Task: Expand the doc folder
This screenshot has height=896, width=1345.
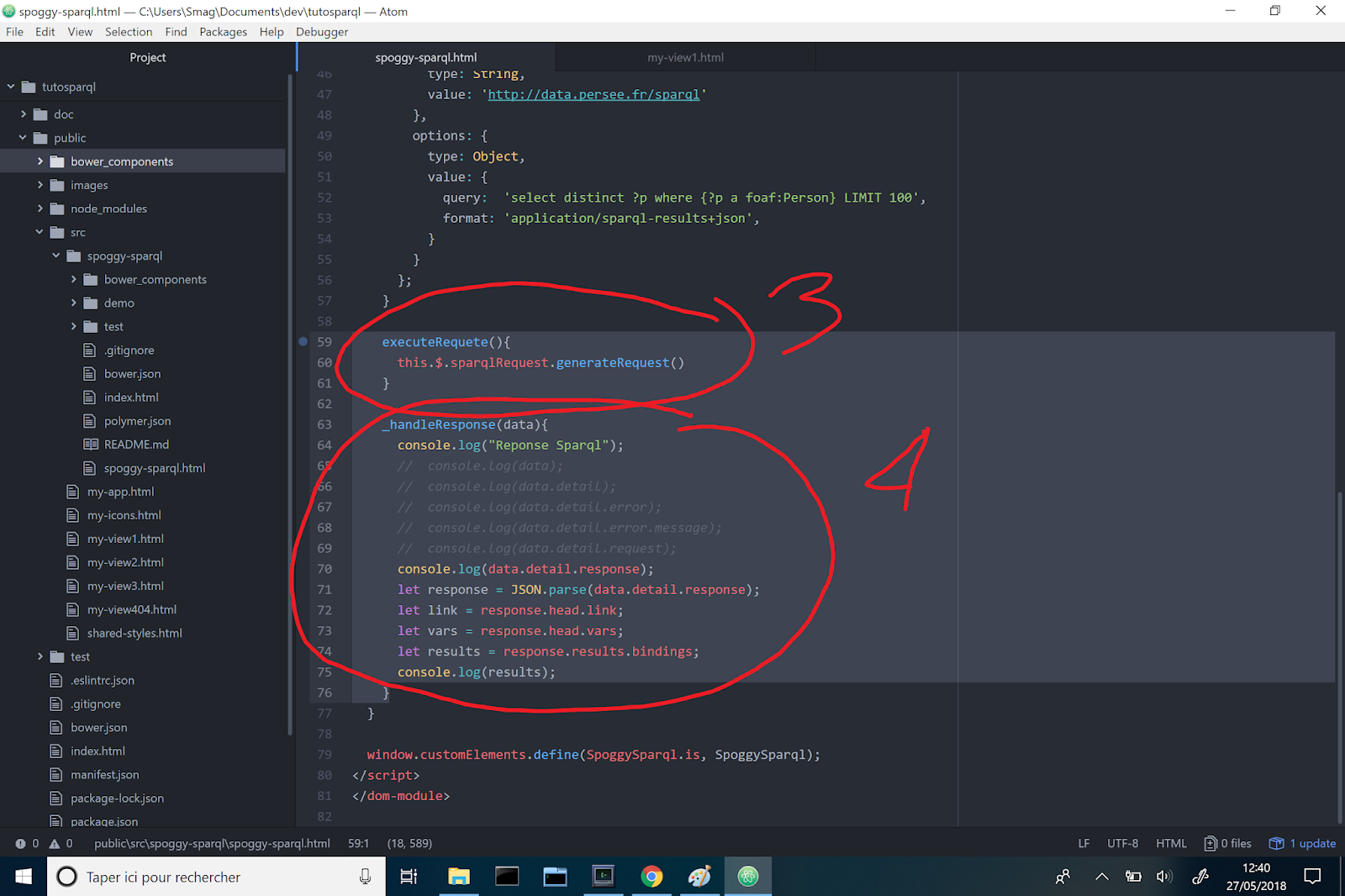Action: [x=24, y=114]
